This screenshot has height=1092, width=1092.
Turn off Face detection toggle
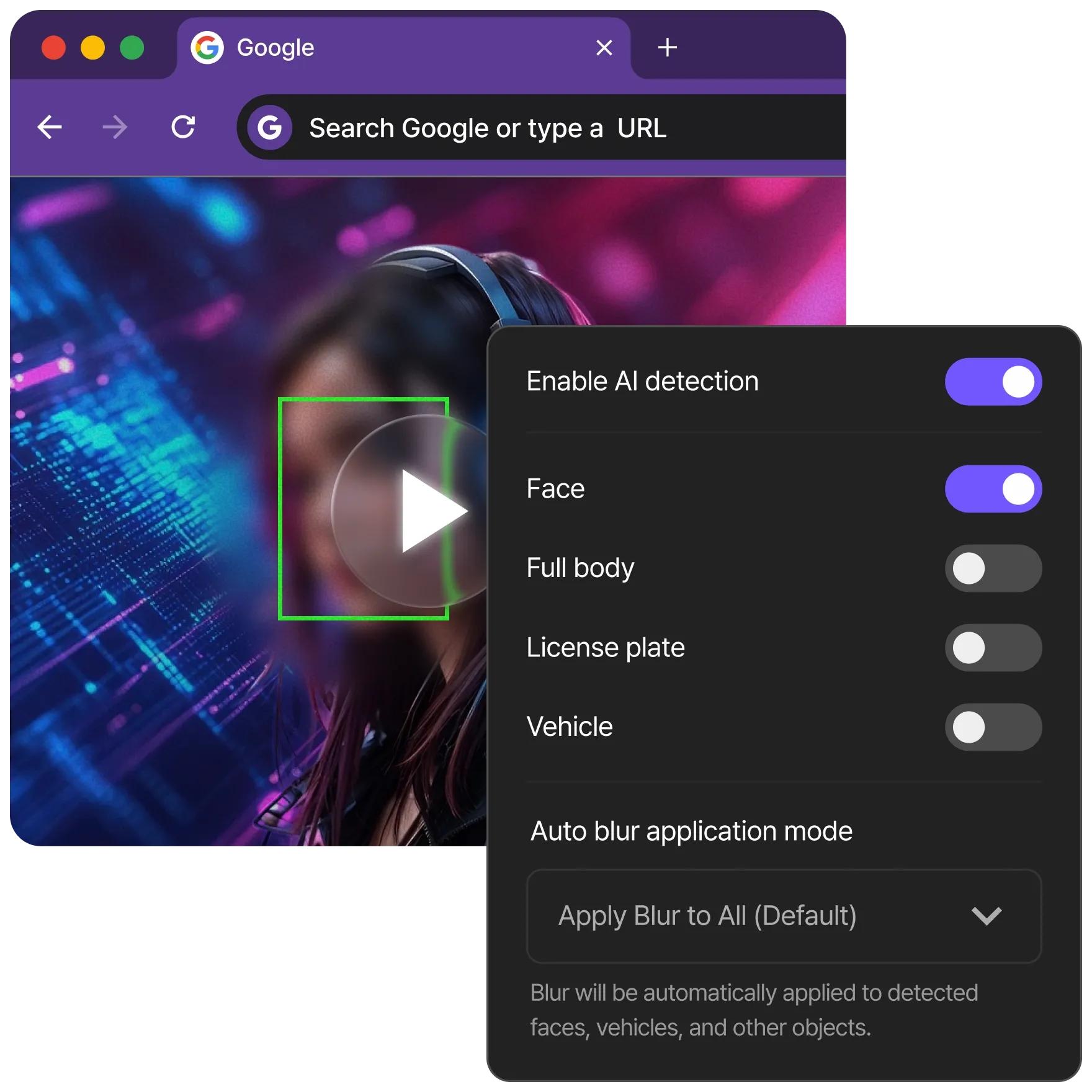(993, 489)
